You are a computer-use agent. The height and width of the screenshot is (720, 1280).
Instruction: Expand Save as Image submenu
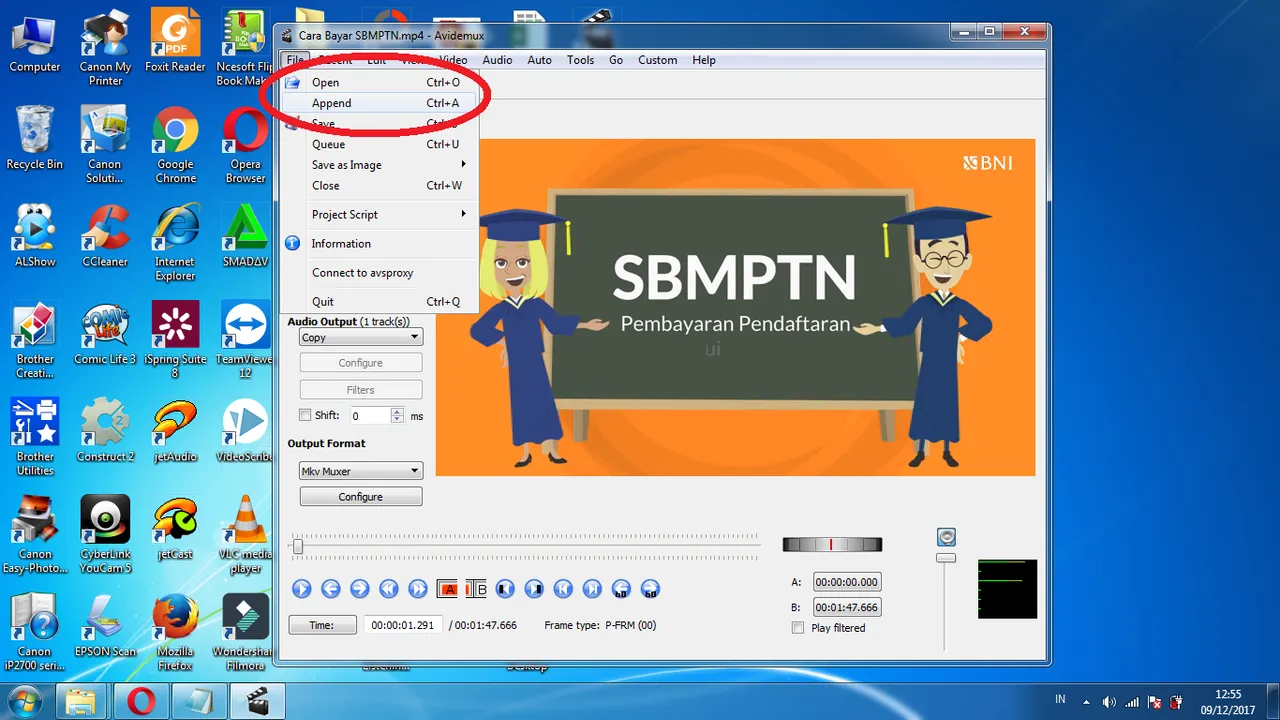pos(379,165)
